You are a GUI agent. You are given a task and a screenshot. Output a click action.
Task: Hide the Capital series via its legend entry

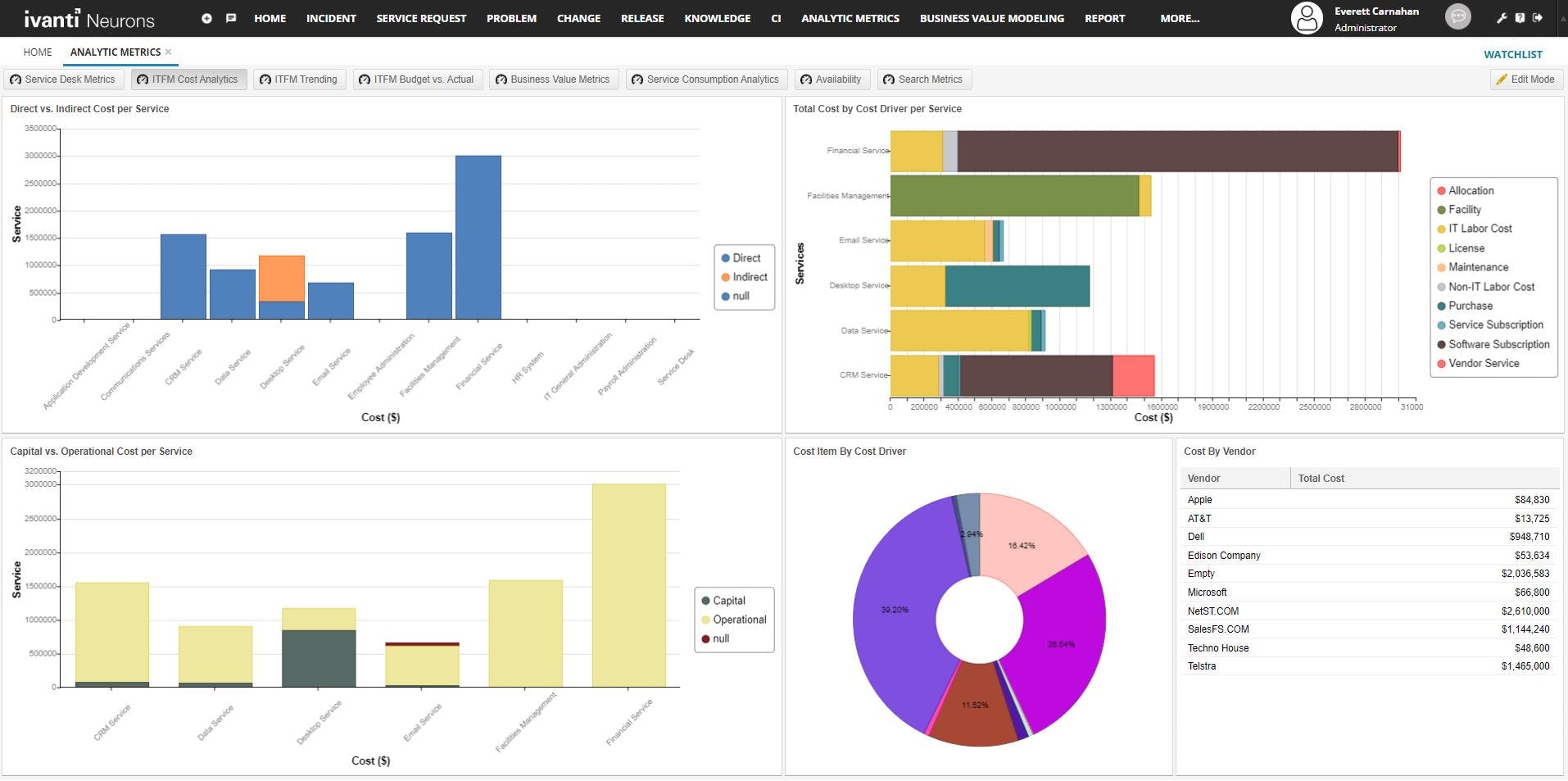click(x=727, y=600)
